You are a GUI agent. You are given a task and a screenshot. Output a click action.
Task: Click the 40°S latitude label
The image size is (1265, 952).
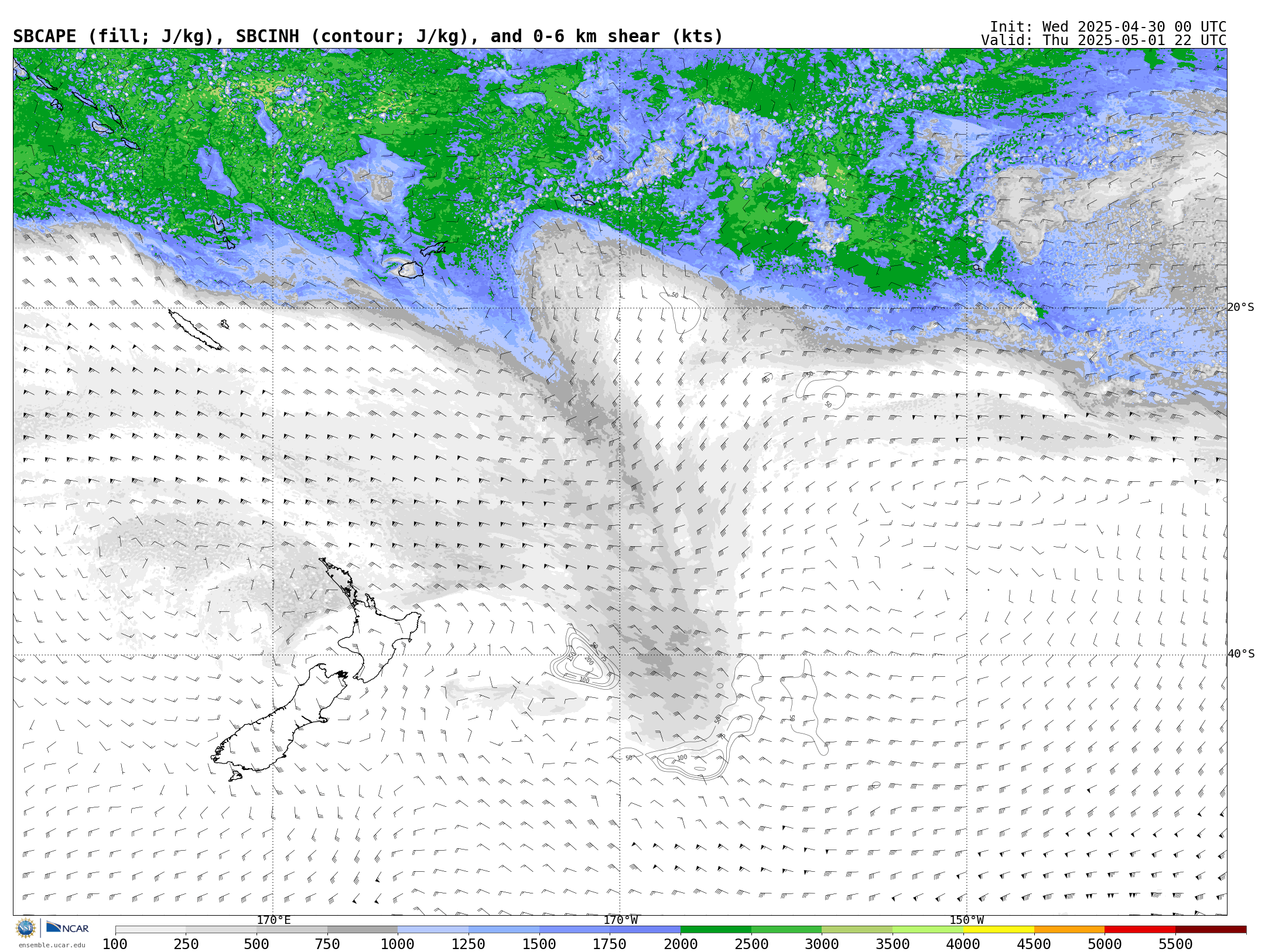pos(1241,654)
